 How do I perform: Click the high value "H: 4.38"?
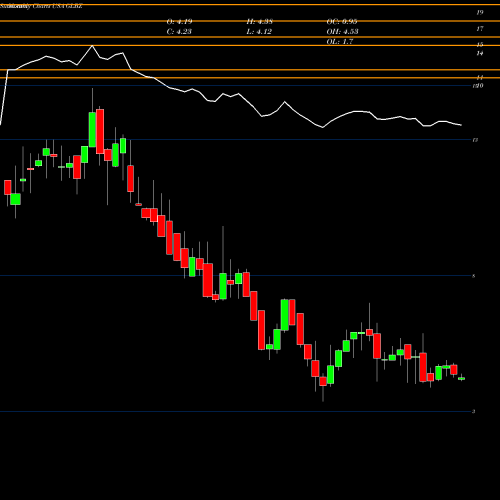260,22
